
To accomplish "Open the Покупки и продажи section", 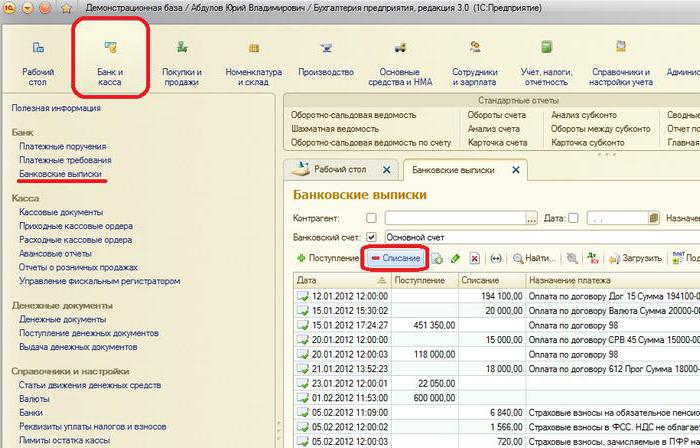I will [x=182, y=62].
